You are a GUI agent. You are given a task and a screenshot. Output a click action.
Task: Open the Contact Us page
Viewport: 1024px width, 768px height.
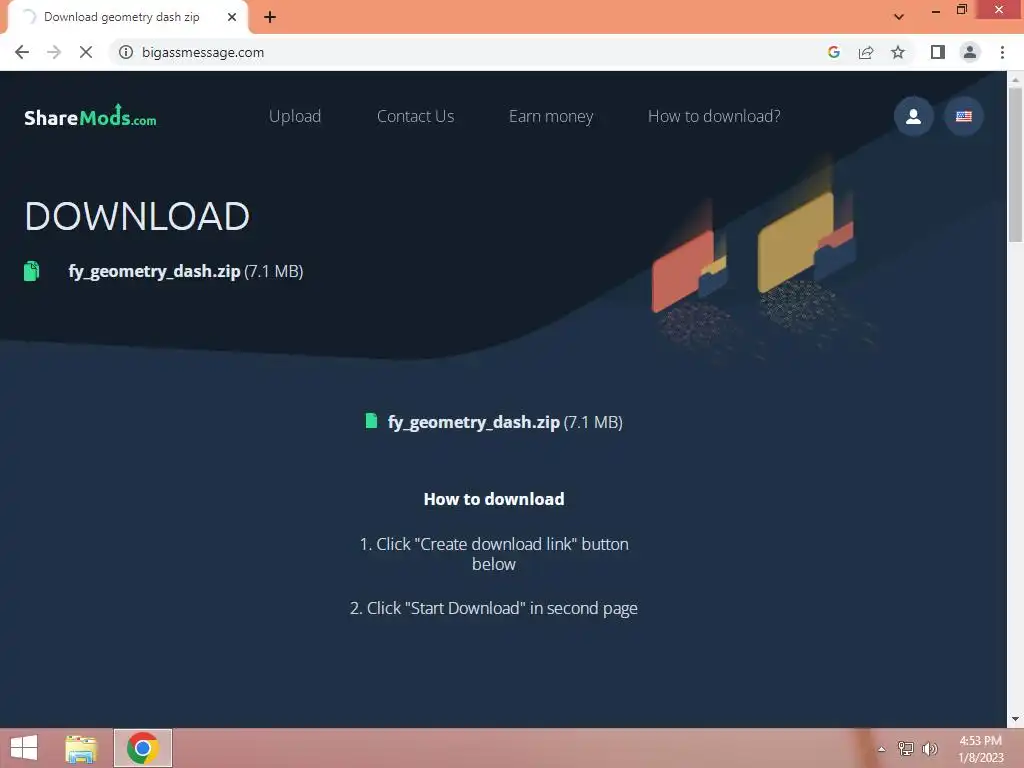point(415,116)
